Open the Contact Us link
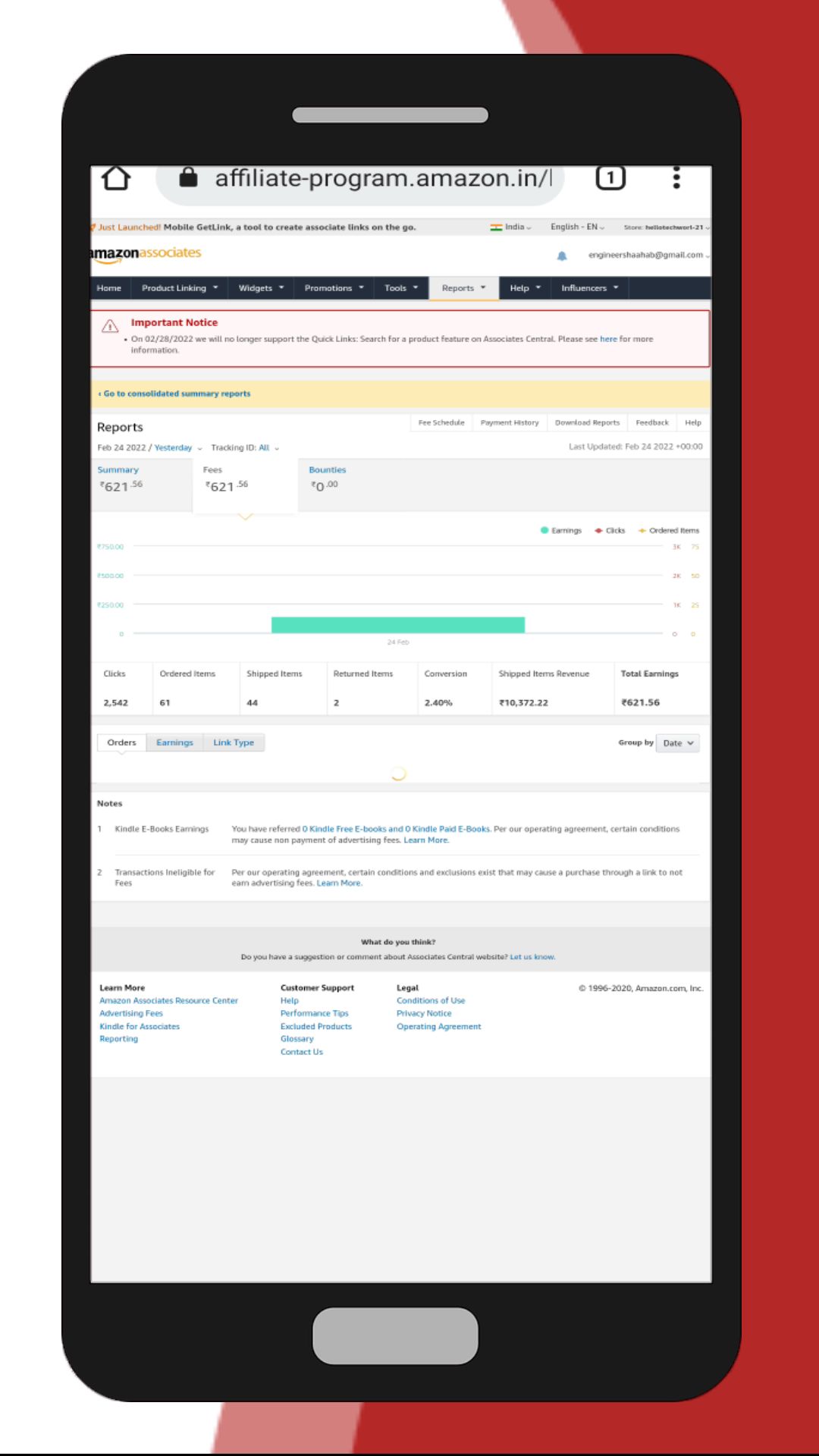 tap(302, 1052)
